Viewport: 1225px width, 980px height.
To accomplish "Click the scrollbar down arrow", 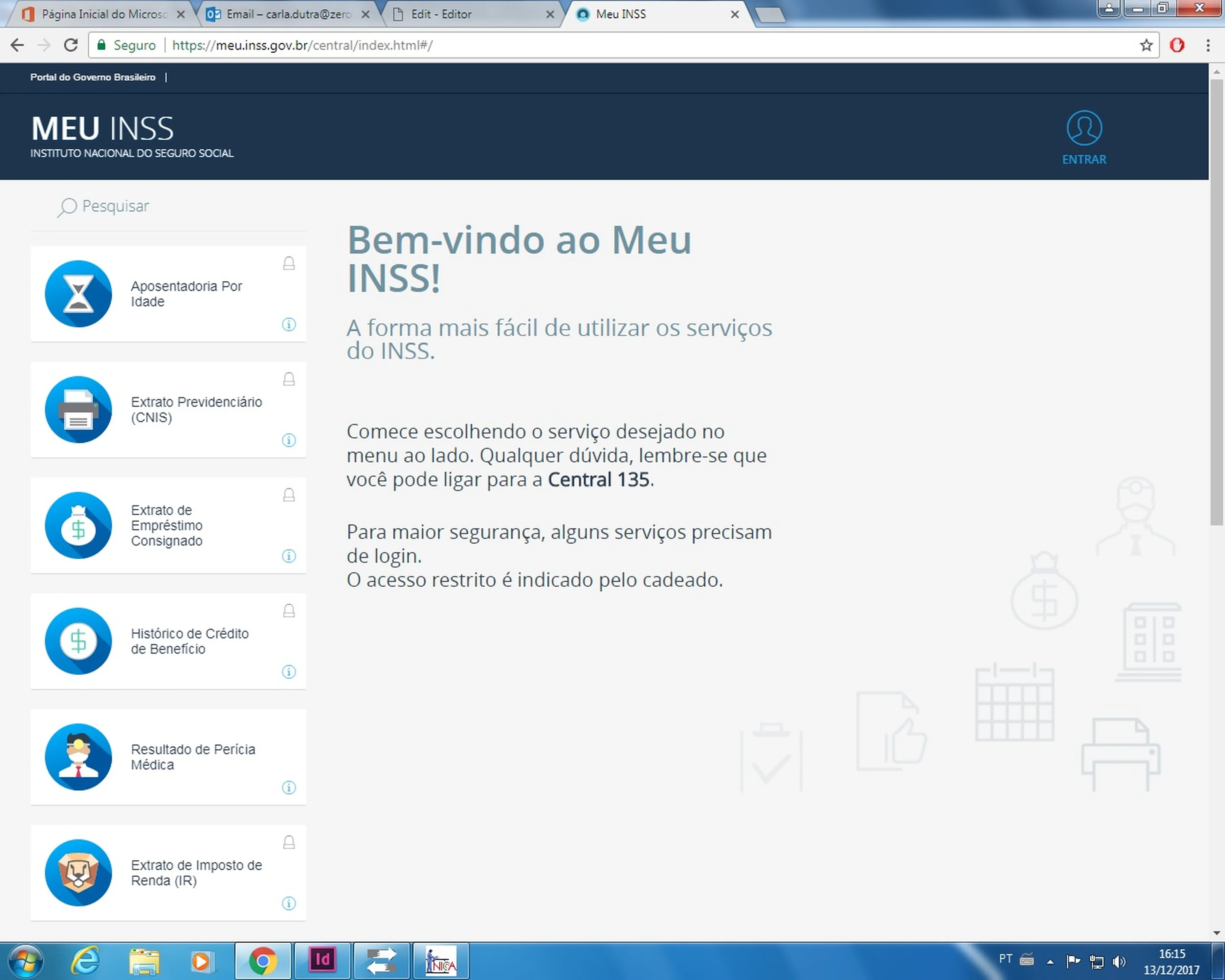I will [1216, 932].
